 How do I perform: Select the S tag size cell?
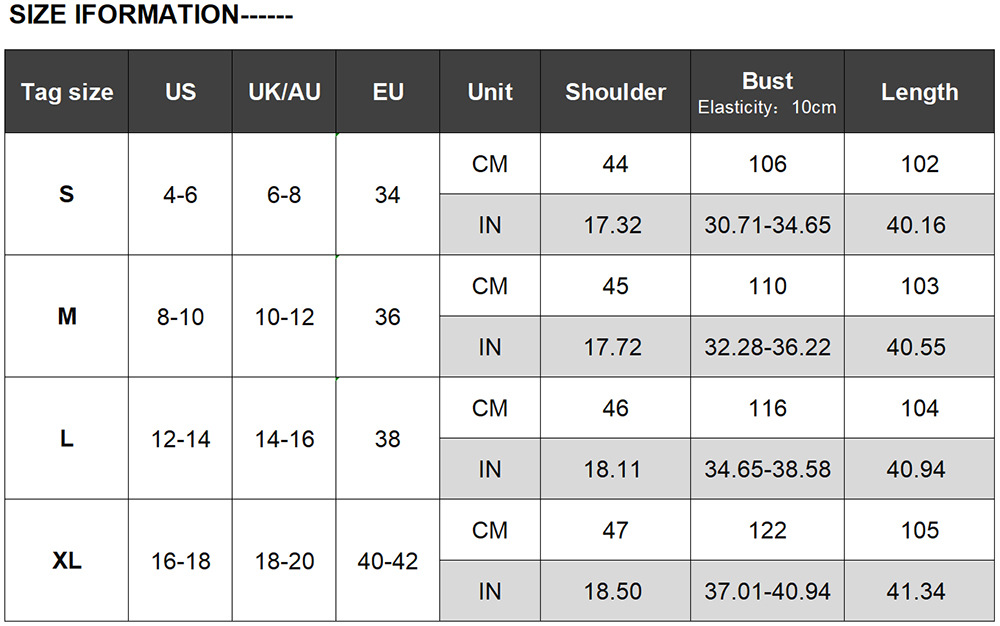point(67,194)
